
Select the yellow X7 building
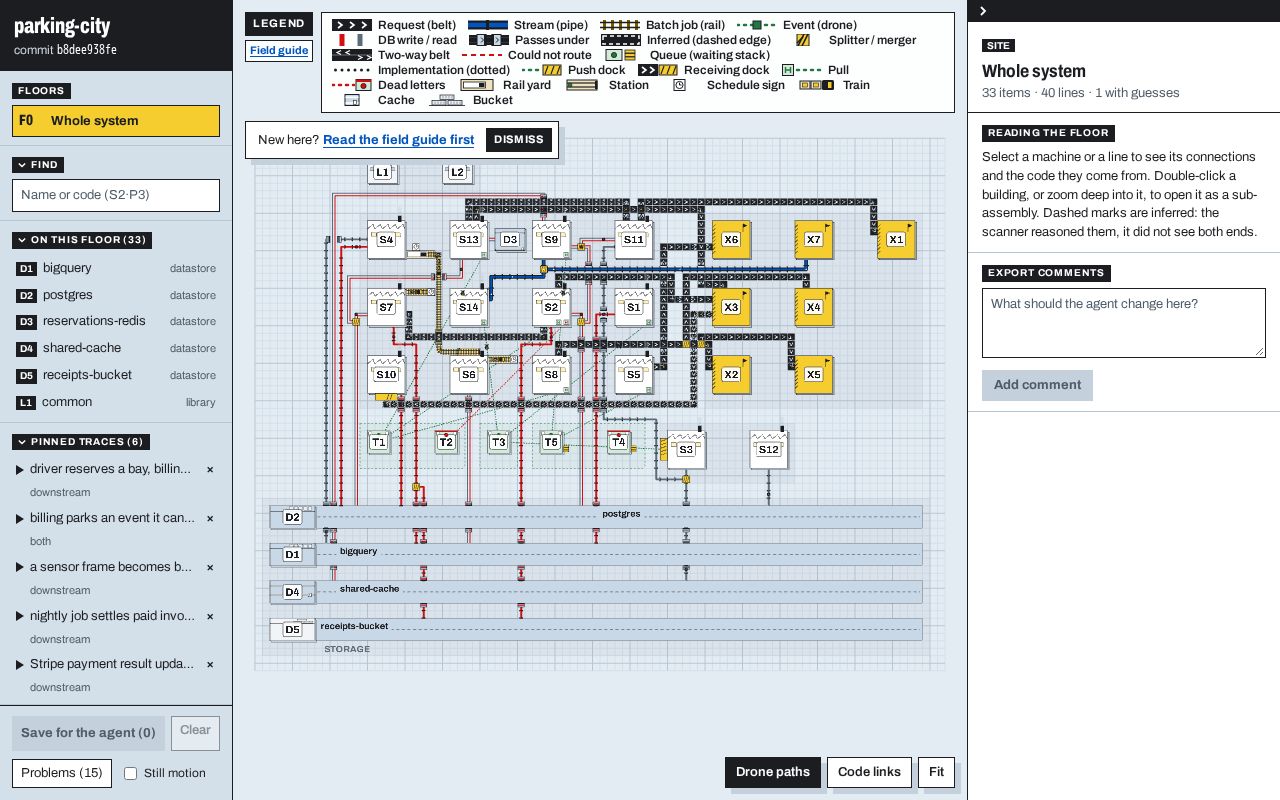tap(813, 240)
